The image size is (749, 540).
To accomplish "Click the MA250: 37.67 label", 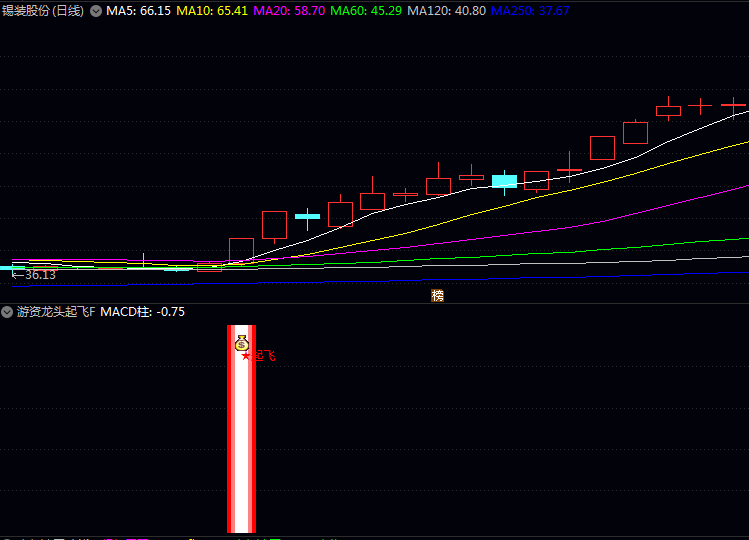I will [530, 11].
